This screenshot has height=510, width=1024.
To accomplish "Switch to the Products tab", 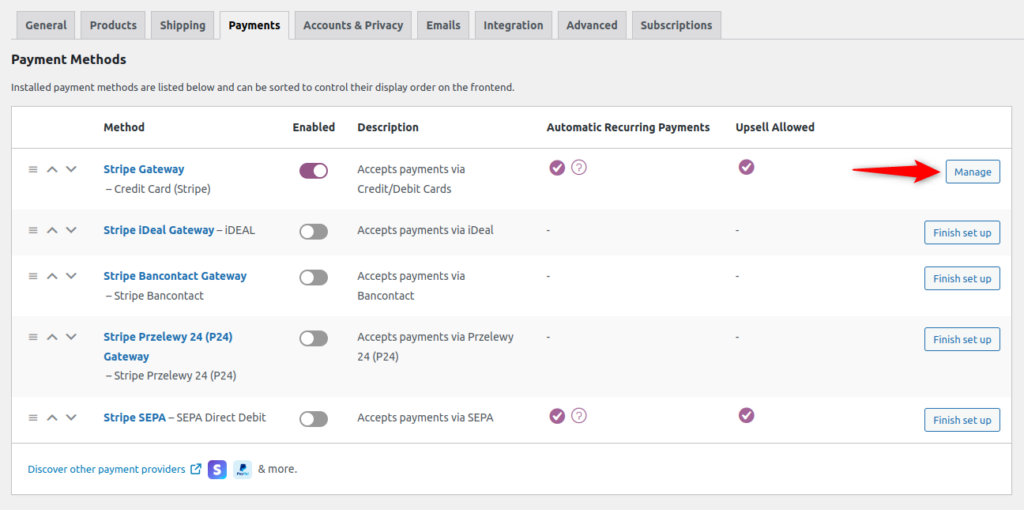I will [x=113, y=25].
